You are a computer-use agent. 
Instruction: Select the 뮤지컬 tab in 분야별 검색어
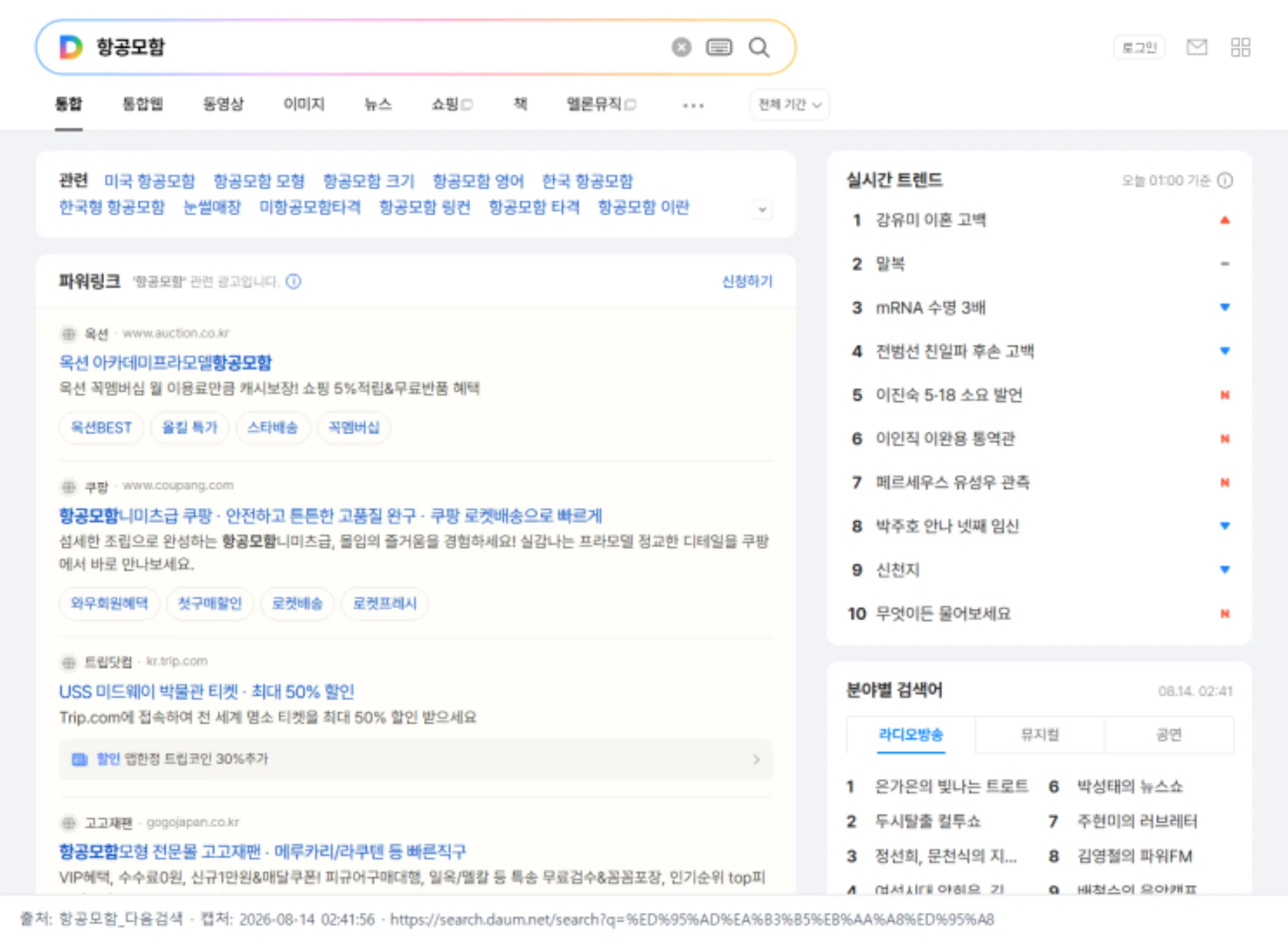1039,735
